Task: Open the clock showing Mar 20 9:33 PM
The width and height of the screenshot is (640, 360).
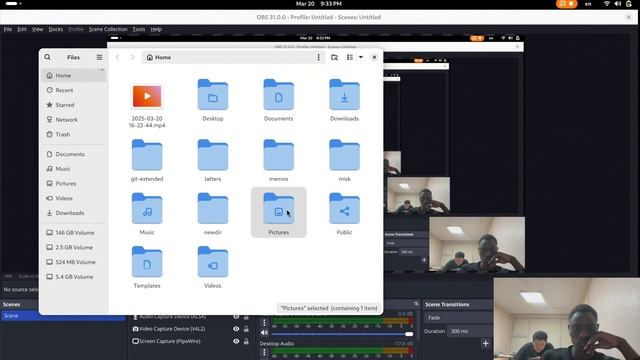Action: (319, 4)
